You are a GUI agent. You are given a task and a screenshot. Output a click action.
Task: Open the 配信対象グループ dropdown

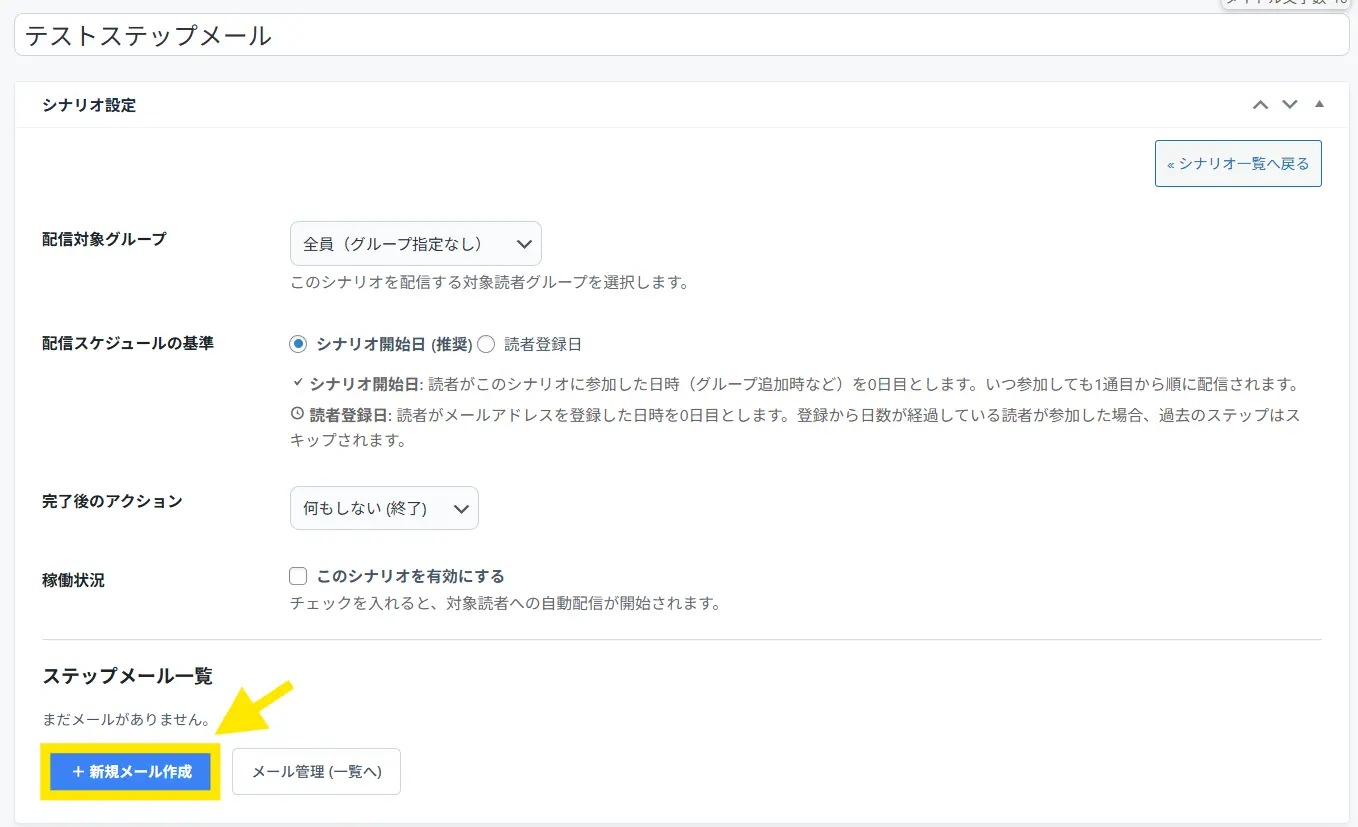[415, 244]
